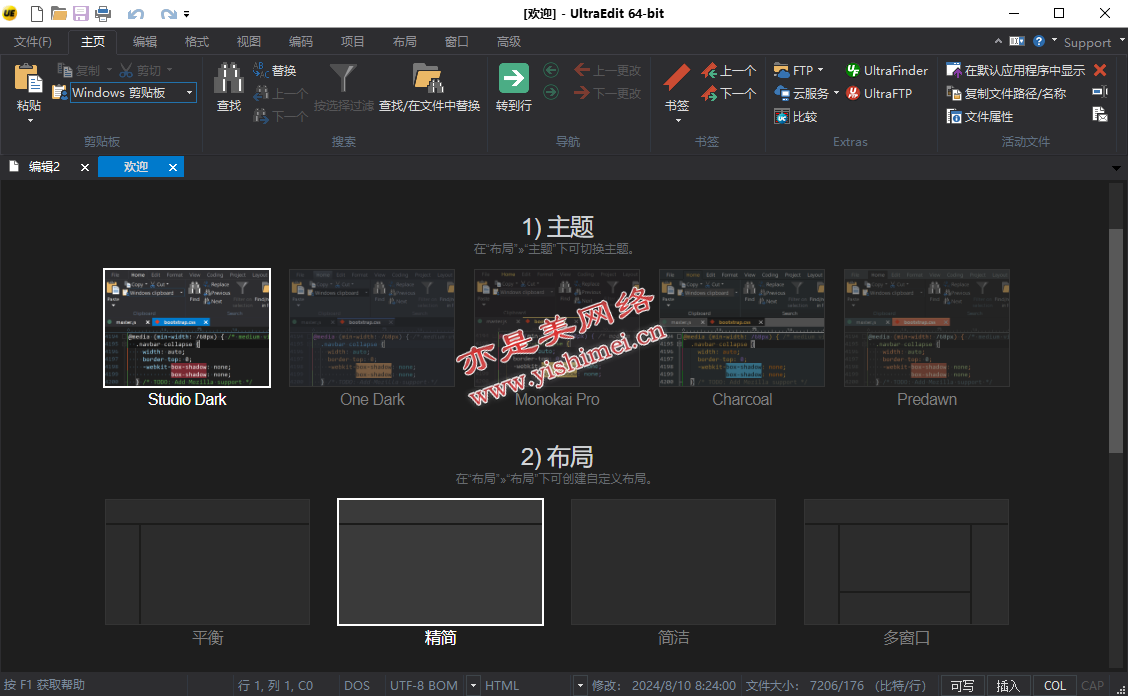Image resolution: width=1128 pixels, height=697 pixels.
Task: Click Show in default application (在默认应用程序中显示)
Action: [1015, 70]
